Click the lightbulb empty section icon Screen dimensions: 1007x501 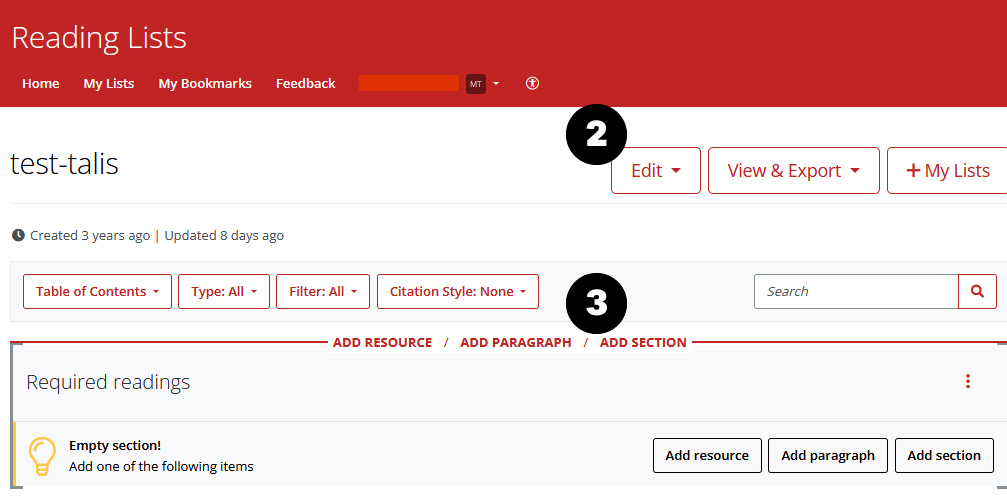41,455
